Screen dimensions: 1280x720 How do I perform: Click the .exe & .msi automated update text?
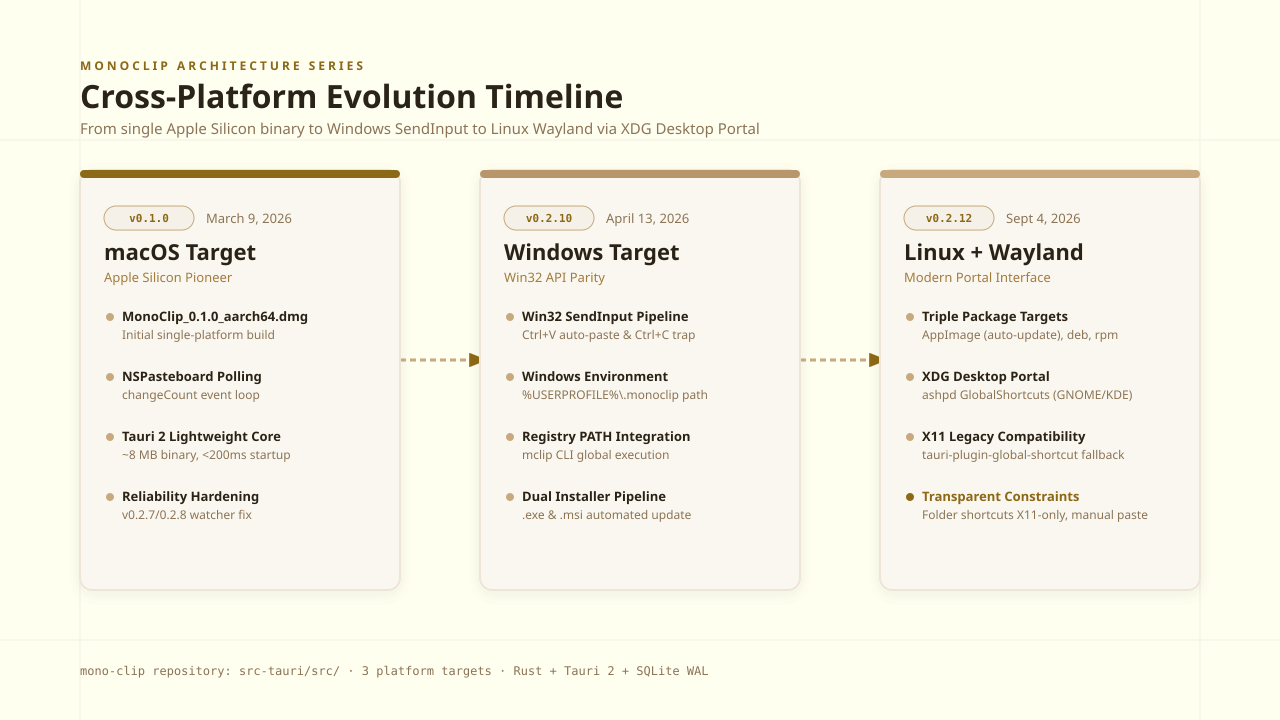pos(606,515)
